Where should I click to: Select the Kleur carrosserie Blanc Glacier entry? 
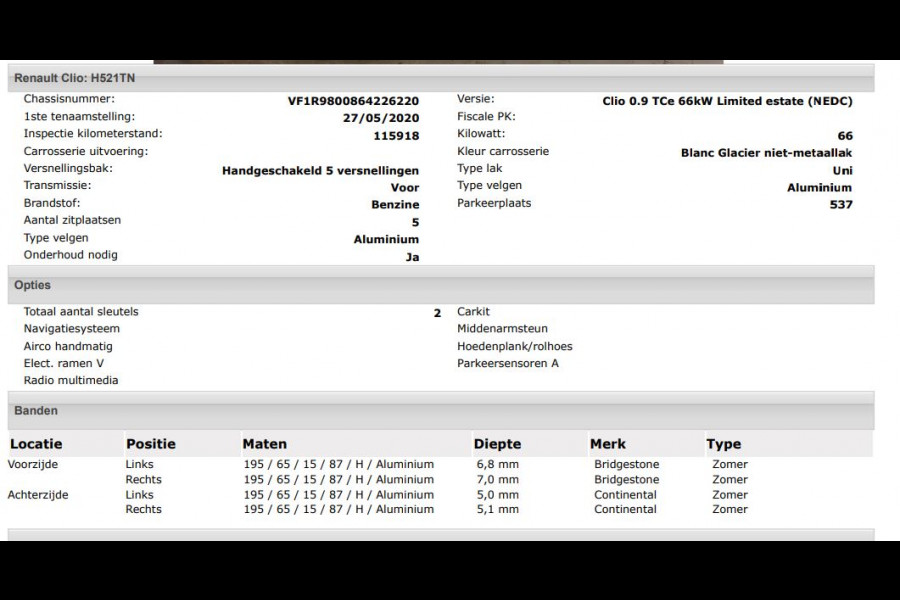click(x=763, y=151)
